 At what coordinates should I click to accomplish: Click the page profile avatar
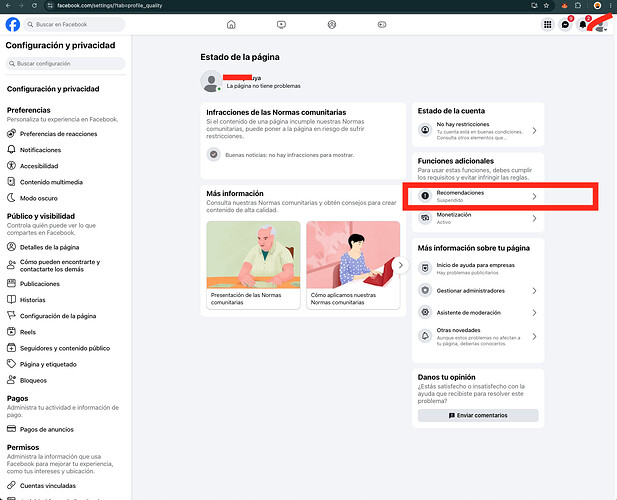tap(211, 81)
